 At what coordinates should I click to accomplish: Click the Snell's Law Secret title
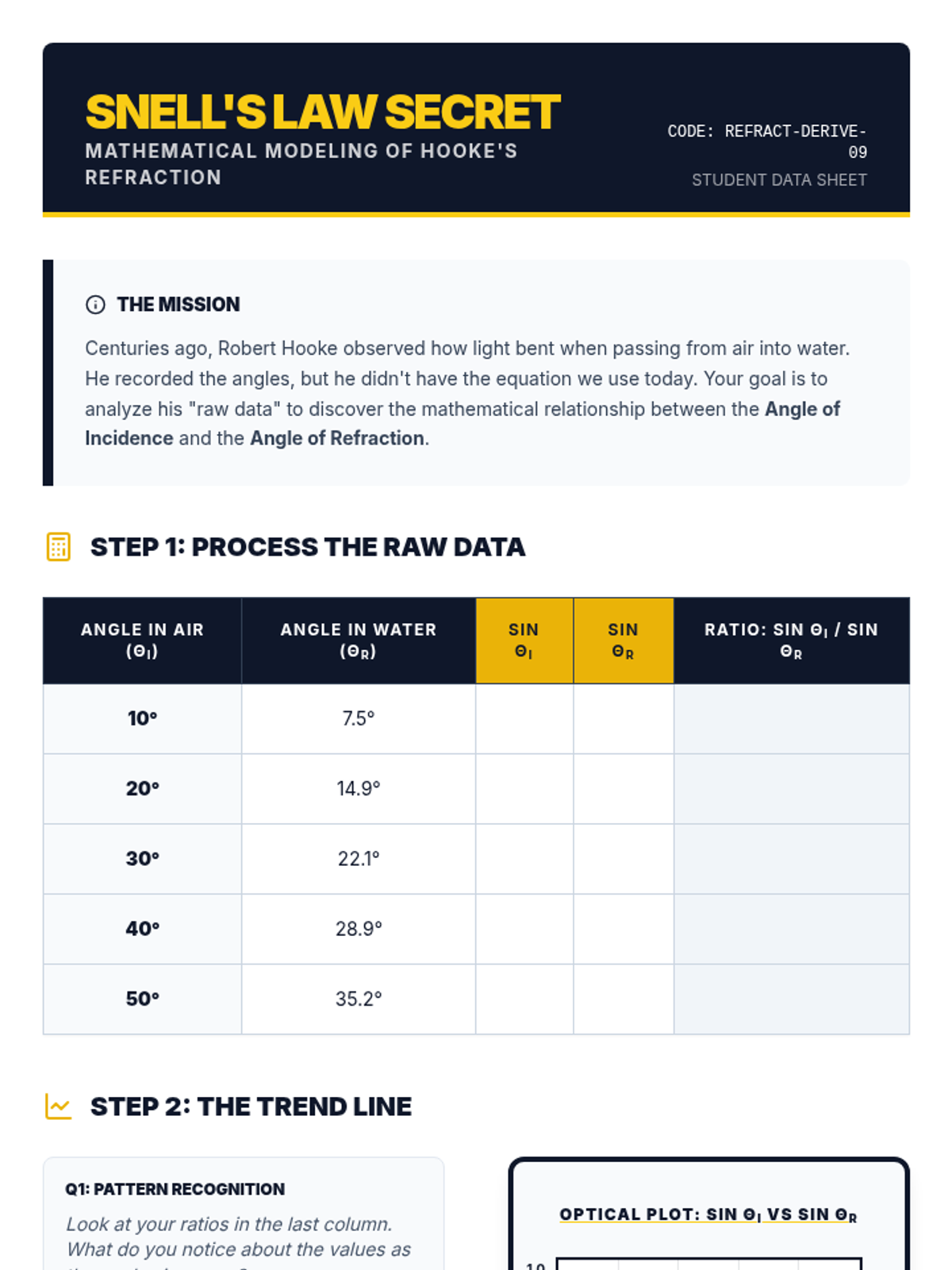coord(323,112)
